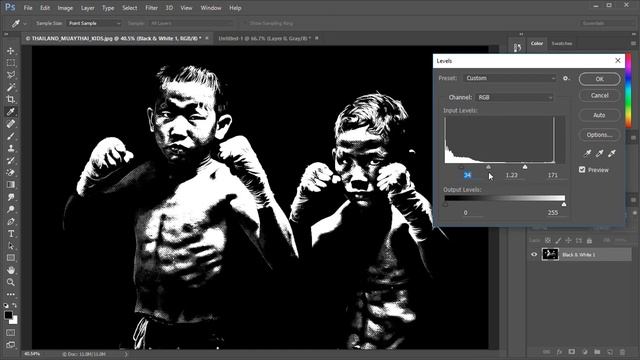Select the Smudge tool

(11, 197)
